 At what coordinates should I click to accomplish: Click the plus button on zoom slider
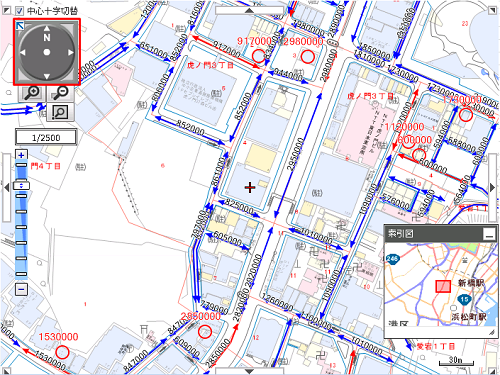(21, 155)
